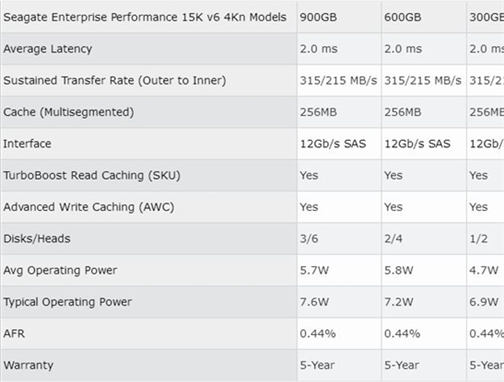Select the Disks/Heads row label
Image resolution: width=504 pixels, height=382 pixels.
tap(37, 239)
